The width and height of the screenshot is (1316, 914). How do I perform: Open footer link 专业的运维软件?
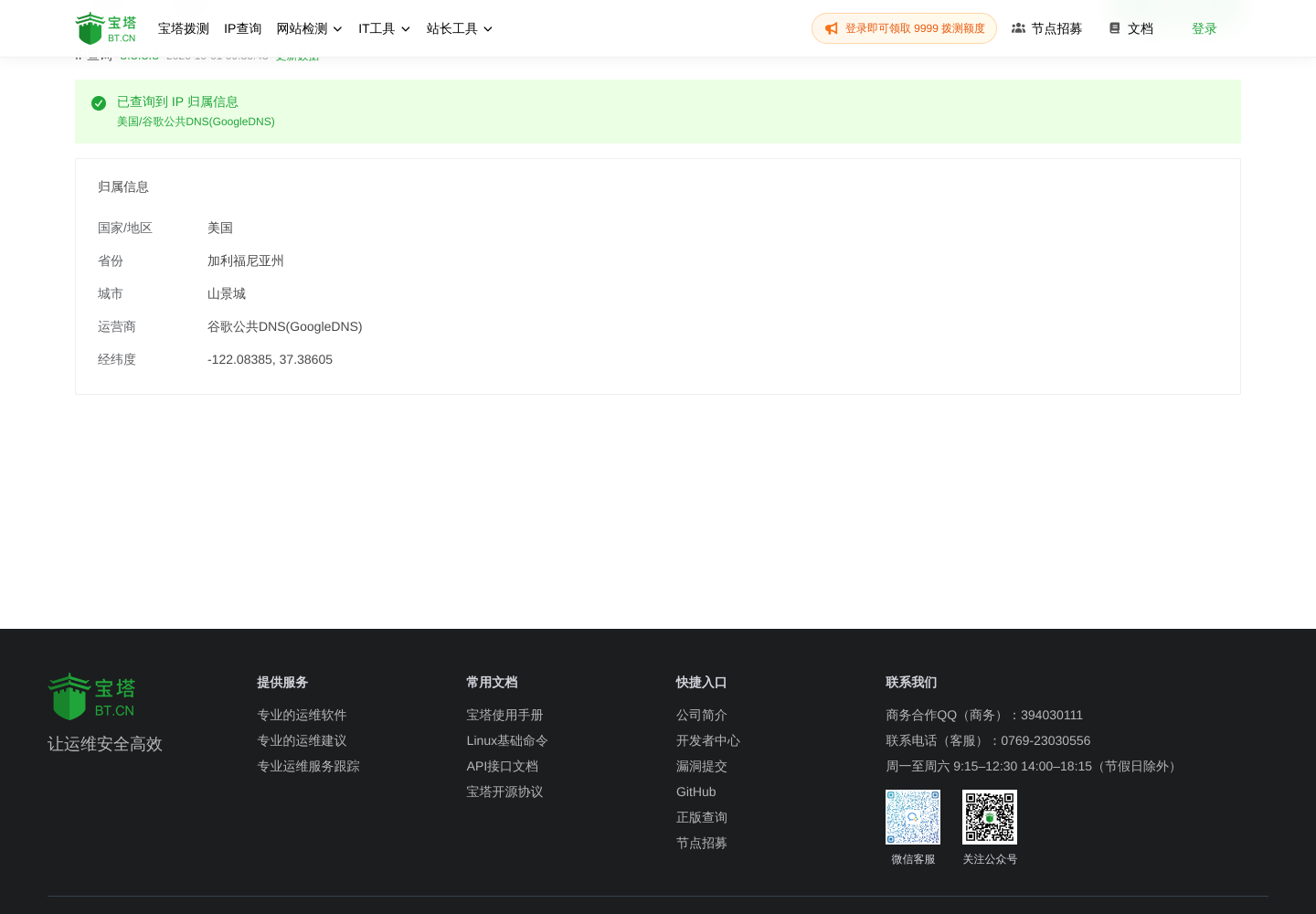[x=302, y=716]
